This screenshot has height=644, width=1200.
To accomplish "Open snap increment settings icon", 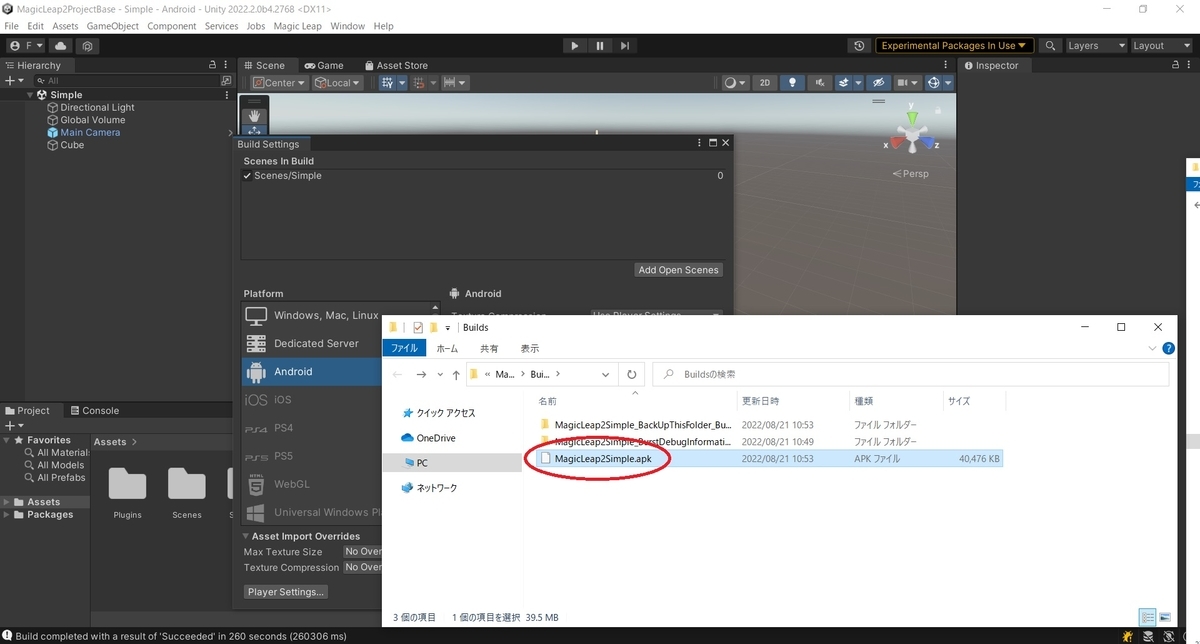I will click(x=454, y=83).
